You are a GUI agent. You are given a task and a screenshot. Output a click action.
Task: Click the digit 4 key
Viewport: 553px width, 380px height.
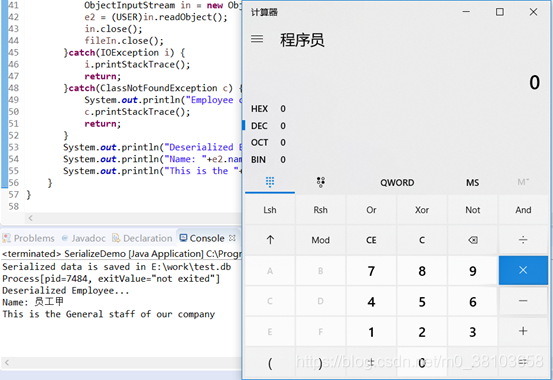(x=371, y=301)
